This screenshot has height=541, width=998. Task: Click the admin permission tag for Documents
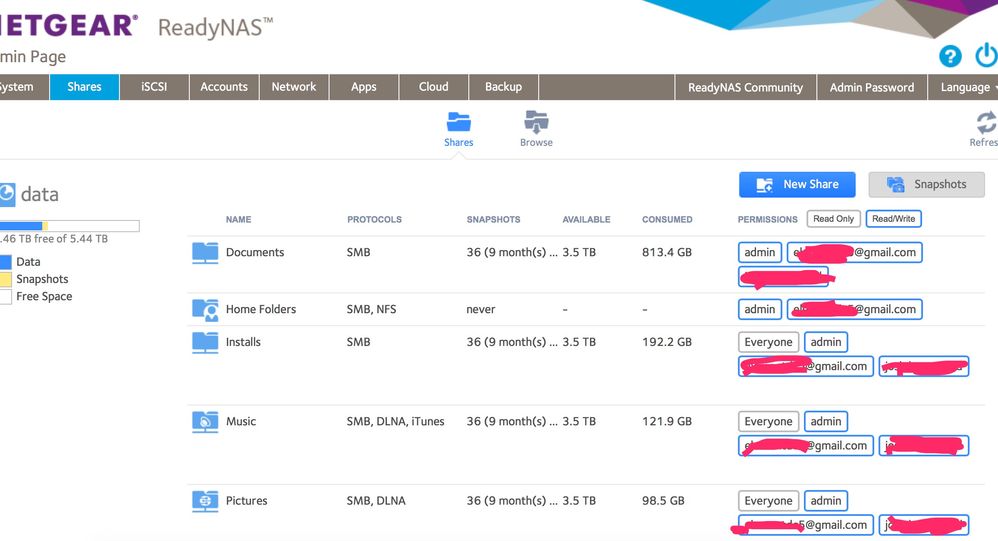[x=760, y=253]
